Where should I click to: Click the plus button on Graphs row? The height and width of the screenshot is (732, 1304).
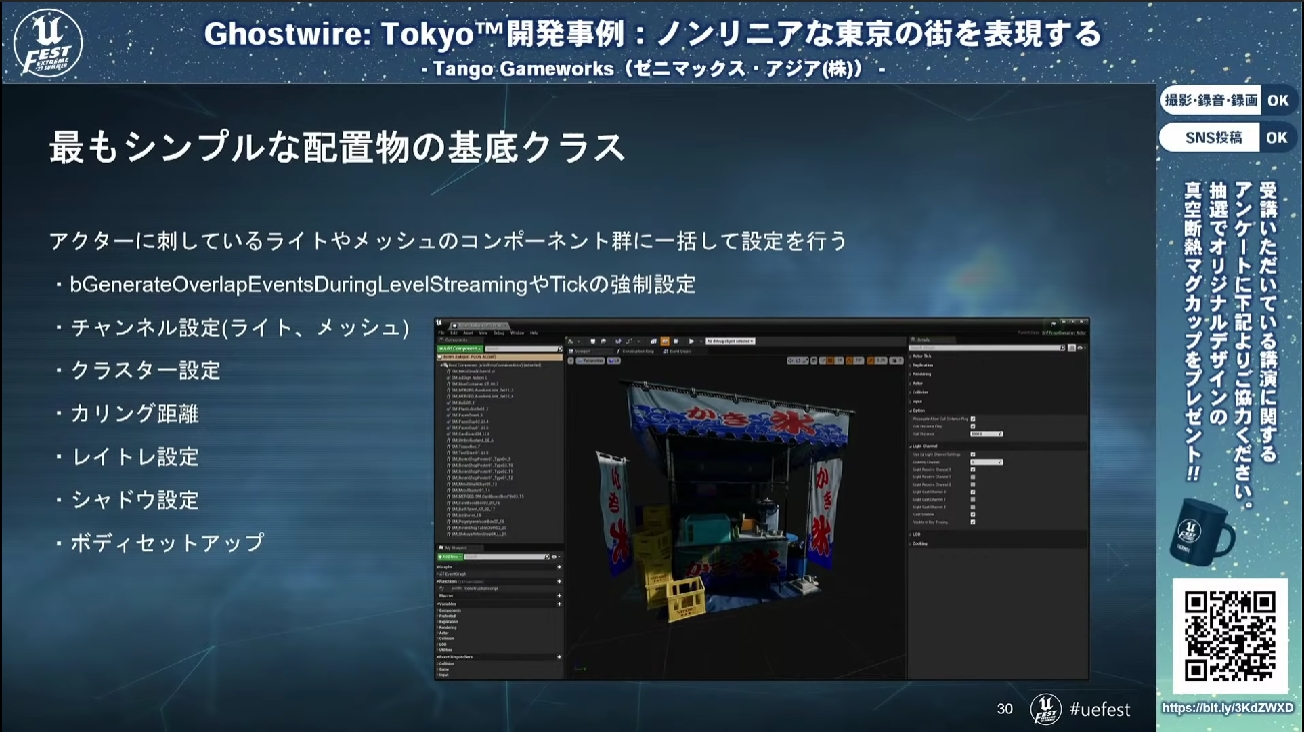[x=559, y=566]
